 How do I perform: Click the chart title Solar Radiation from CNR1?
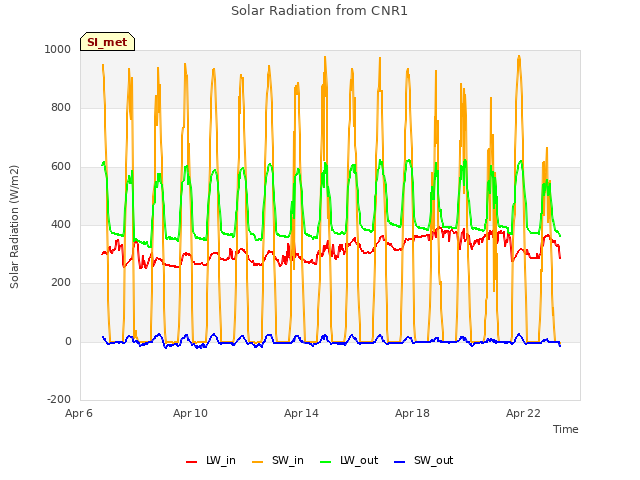(x=319, y=11)
